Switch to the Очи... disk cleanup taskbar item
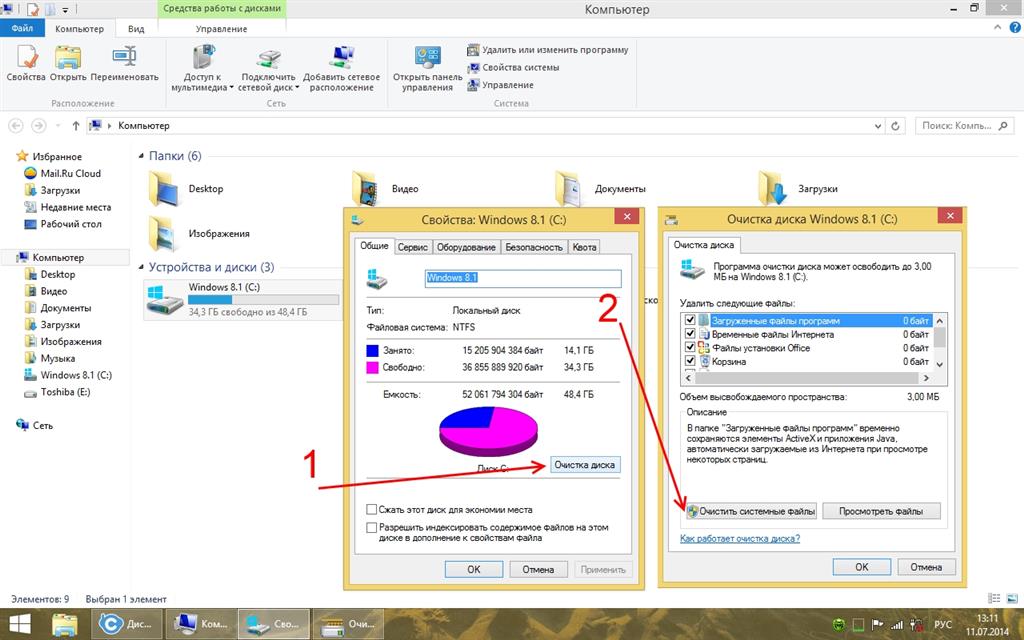Viewport: 1024px width, 640px height. tap(349, 624)
